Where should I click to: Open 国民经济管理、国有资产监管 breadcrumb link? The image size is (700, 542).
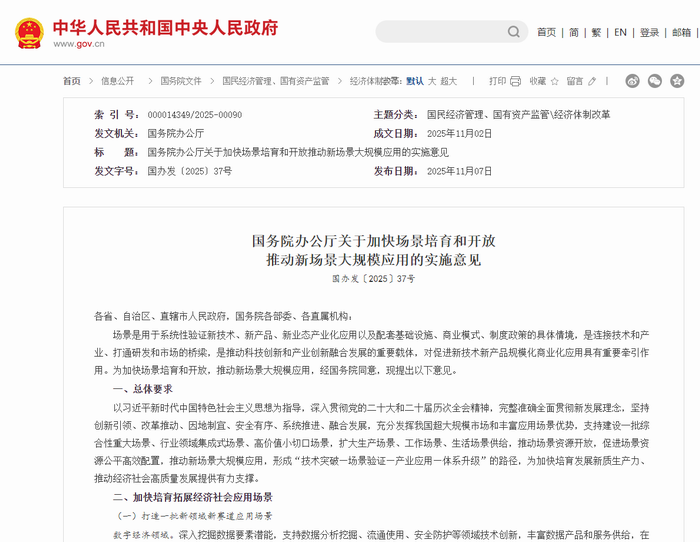point(275,81)
